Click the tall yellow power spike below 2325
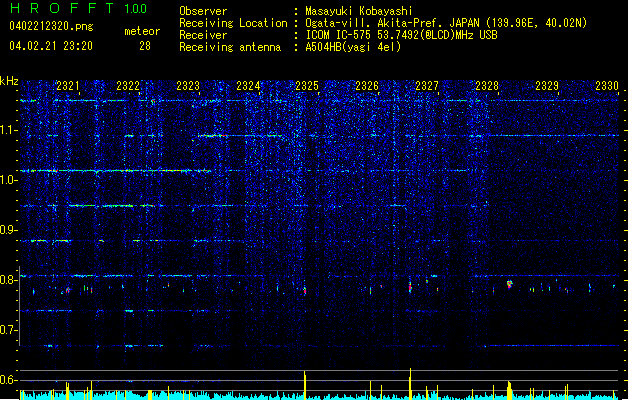Image resolution: width=629 pixels, height=400 pixels. point(305,385)
